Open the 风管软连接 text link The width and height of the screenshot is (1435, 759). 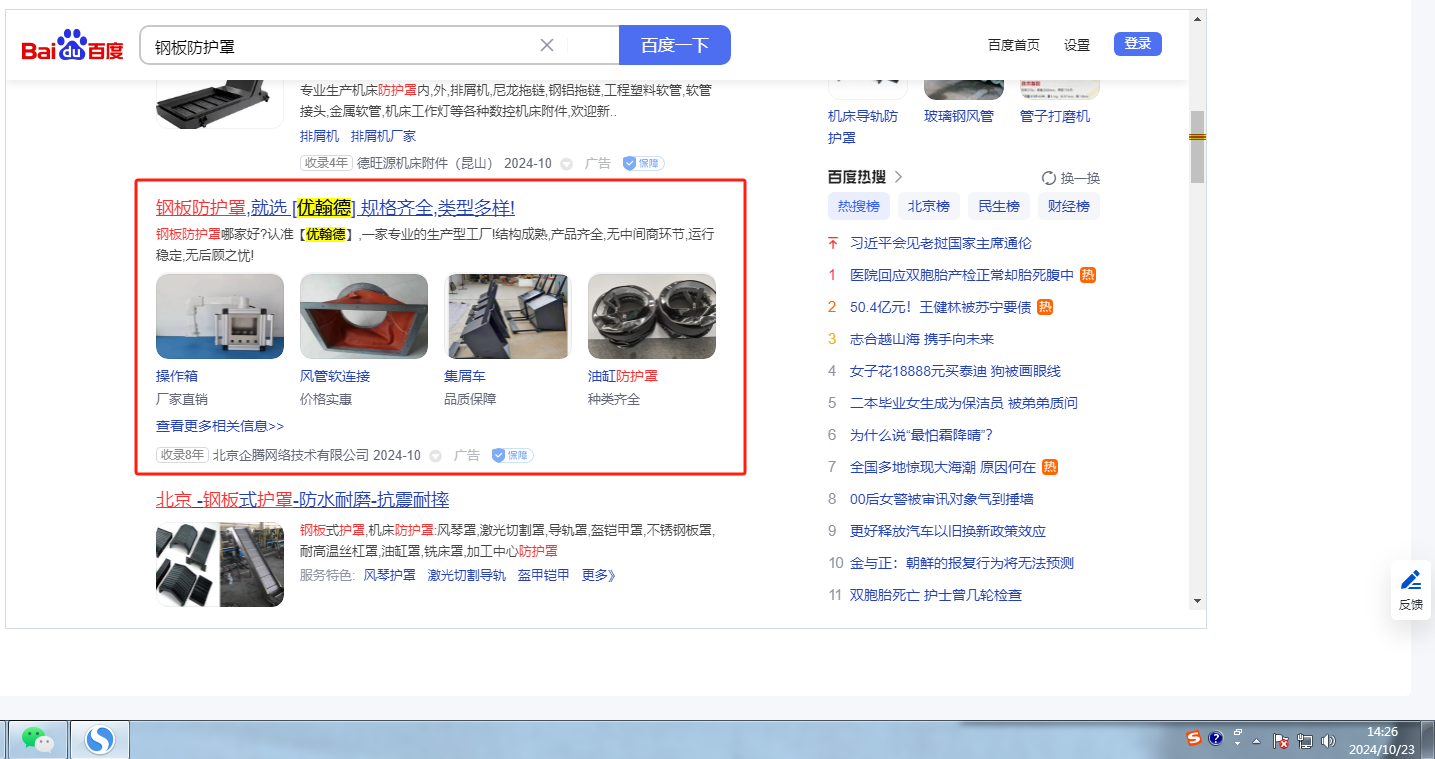tap(335, 376)
